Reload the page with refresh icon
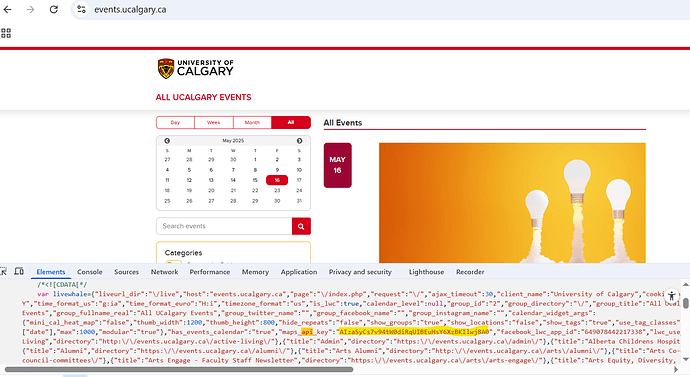 54,9
